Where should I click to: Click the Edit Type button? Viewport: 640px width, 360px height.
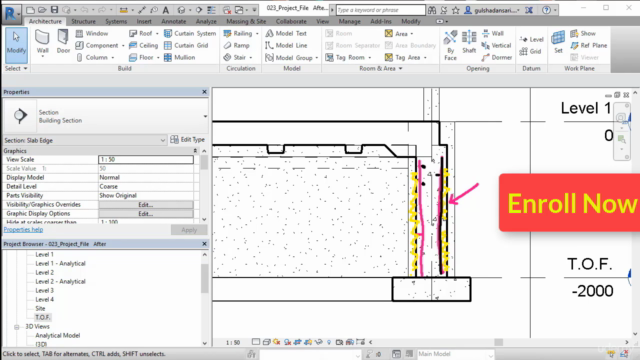tap(188, 140)
